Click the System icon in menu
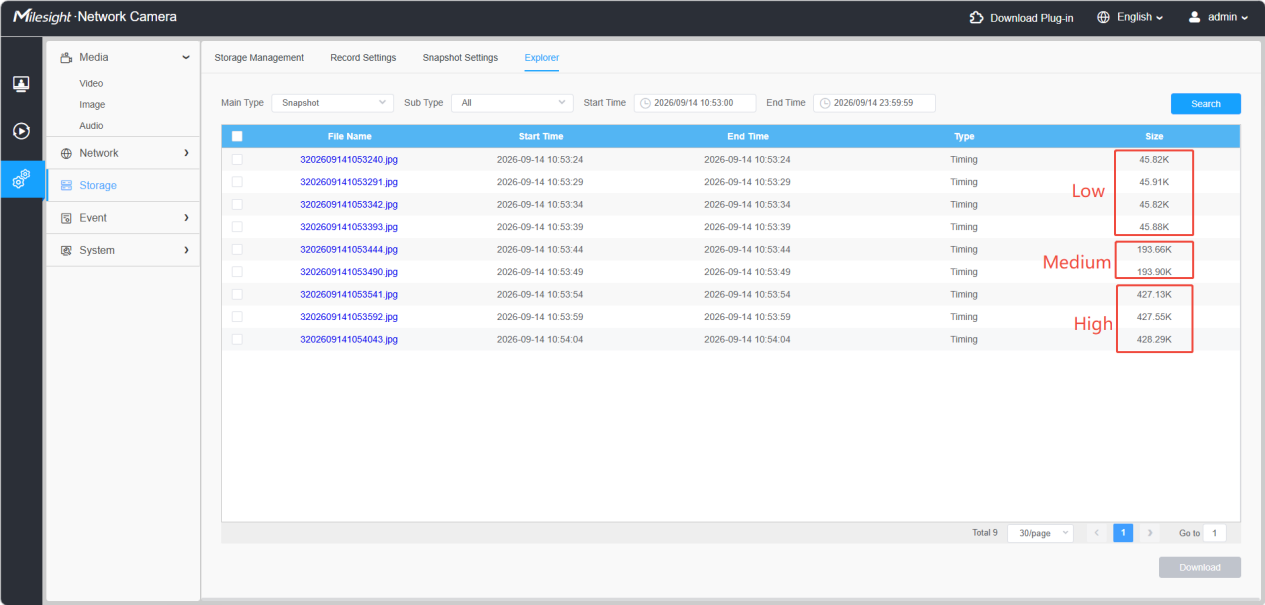This screenshot has height=605, width=1265. pos(67,250)
